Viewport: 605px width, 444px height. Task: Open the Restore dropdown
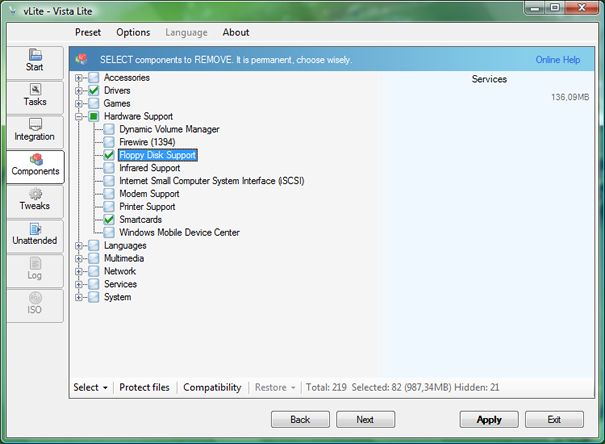tap(275, 387)
